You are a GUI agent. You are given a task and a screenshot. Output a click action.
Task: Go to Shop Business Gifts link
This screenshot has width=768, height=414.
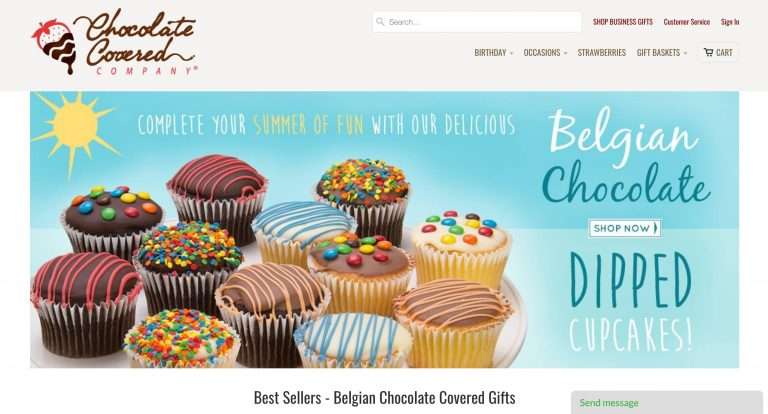(623, 22)
